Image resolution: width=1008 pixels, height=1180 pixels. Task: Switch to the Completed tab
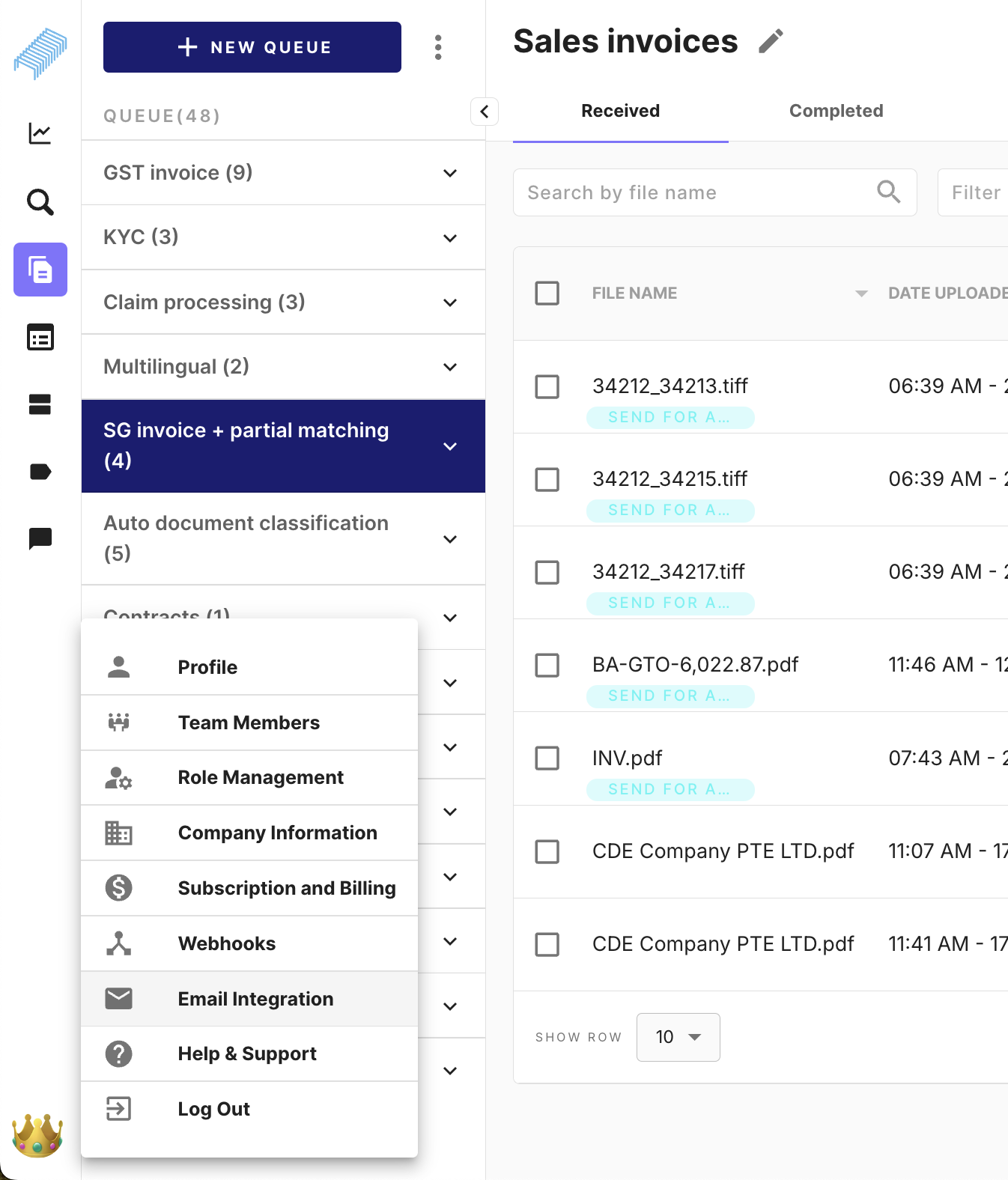click(x=837, y=111)
